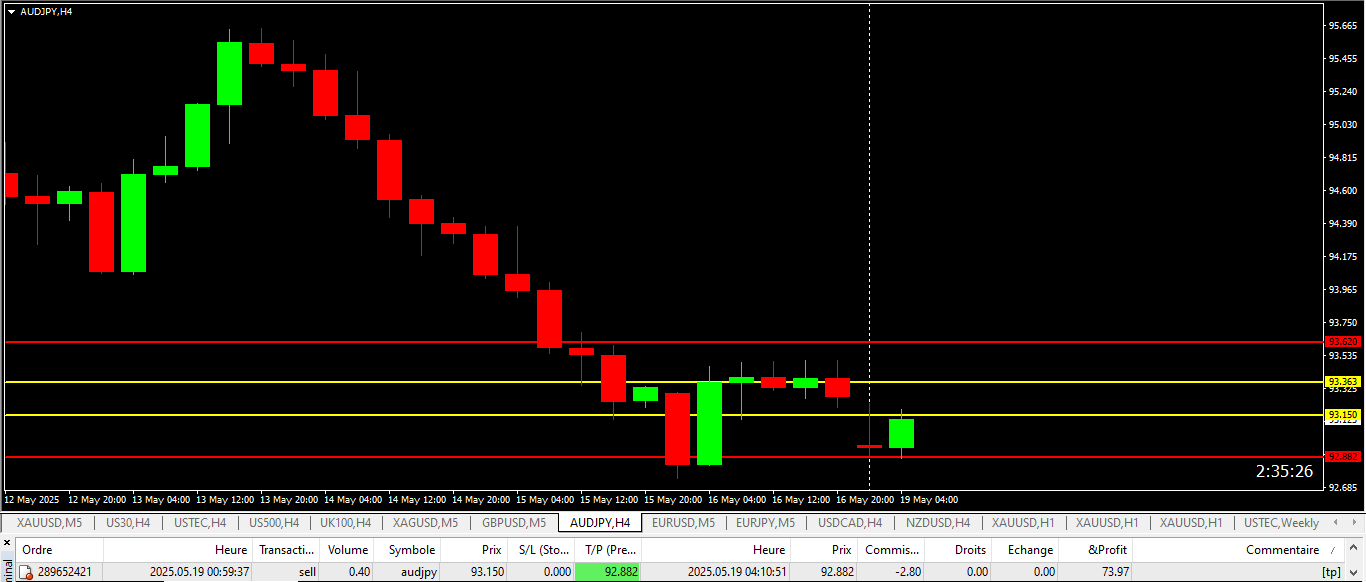Click the red 92.882 price level label
1366x582 pixels.
(1343, 457)
